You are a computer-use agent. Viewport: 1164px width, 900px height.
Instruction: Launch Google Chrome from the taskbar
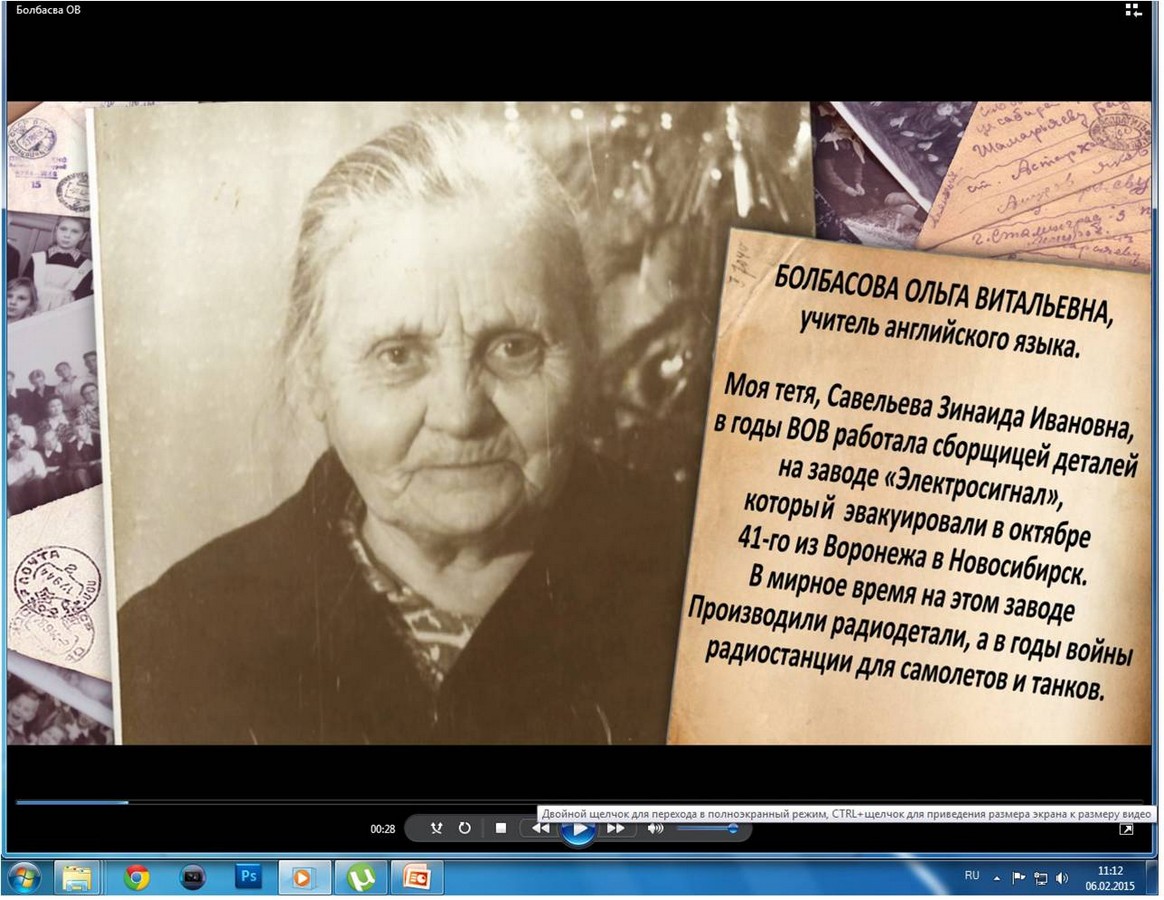[137, 877]
